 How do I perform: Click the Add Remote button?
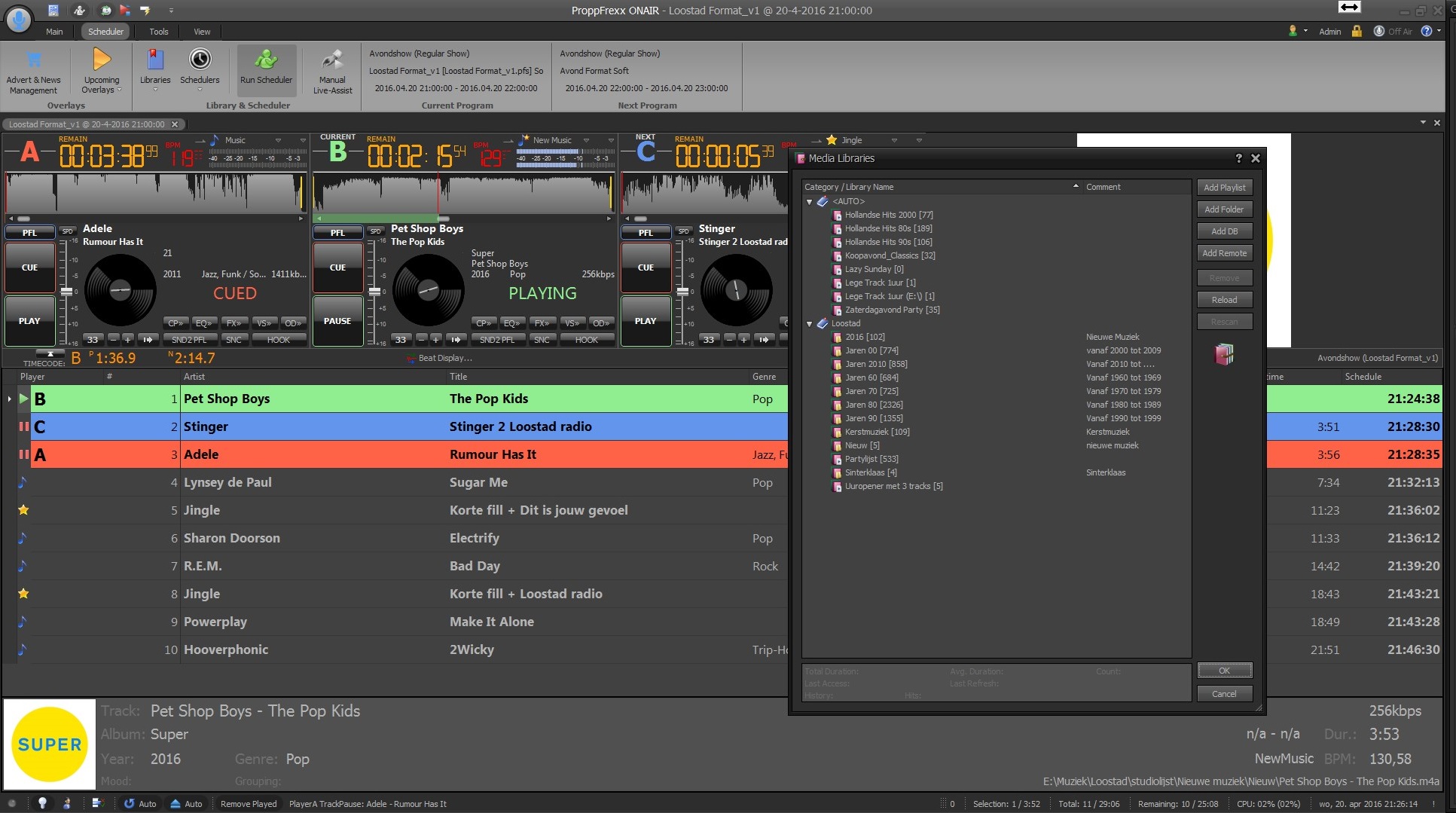pos(1225,253)
